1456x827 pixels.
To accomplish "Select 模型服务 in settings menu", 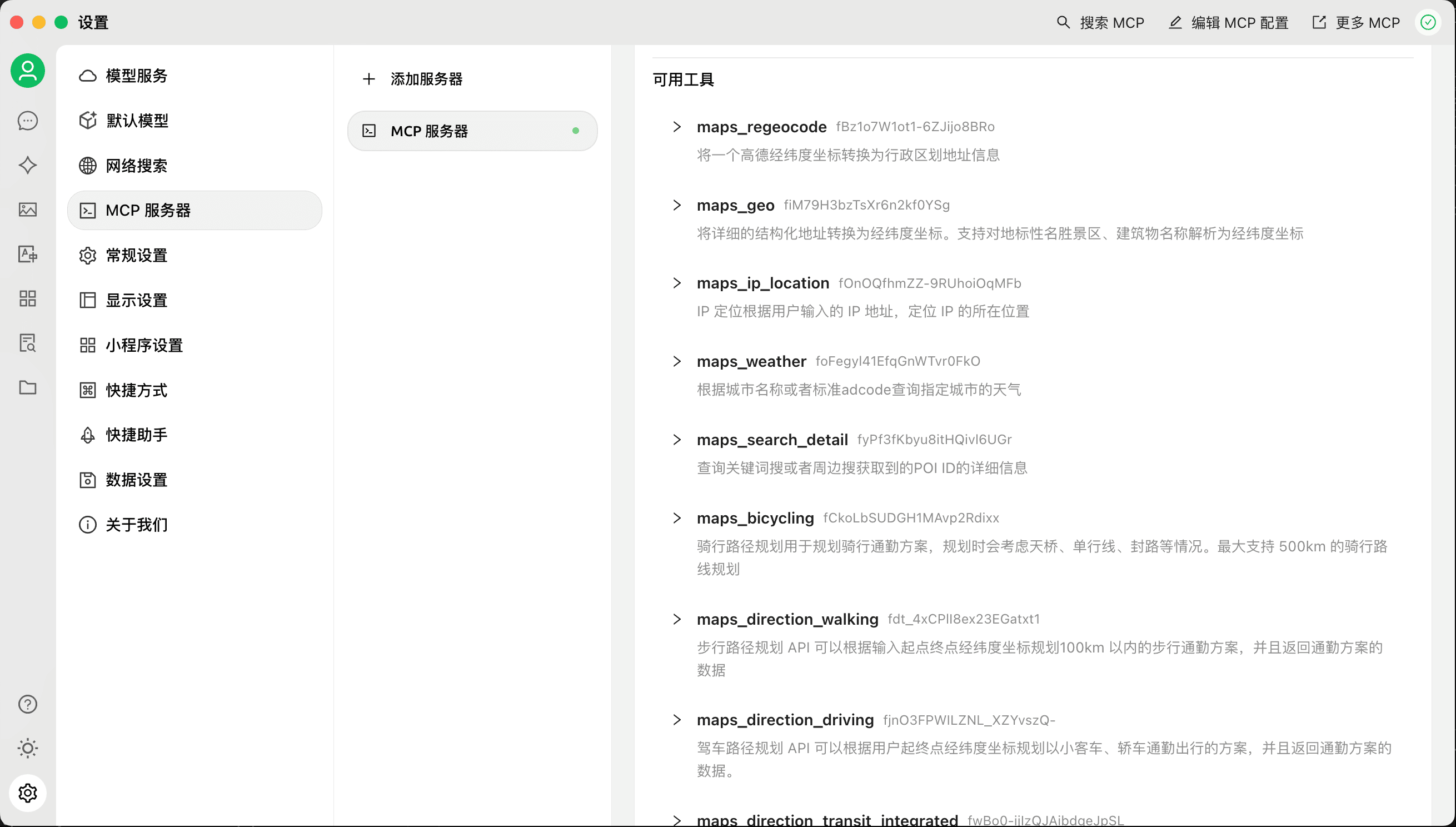I will coord(136,76).
